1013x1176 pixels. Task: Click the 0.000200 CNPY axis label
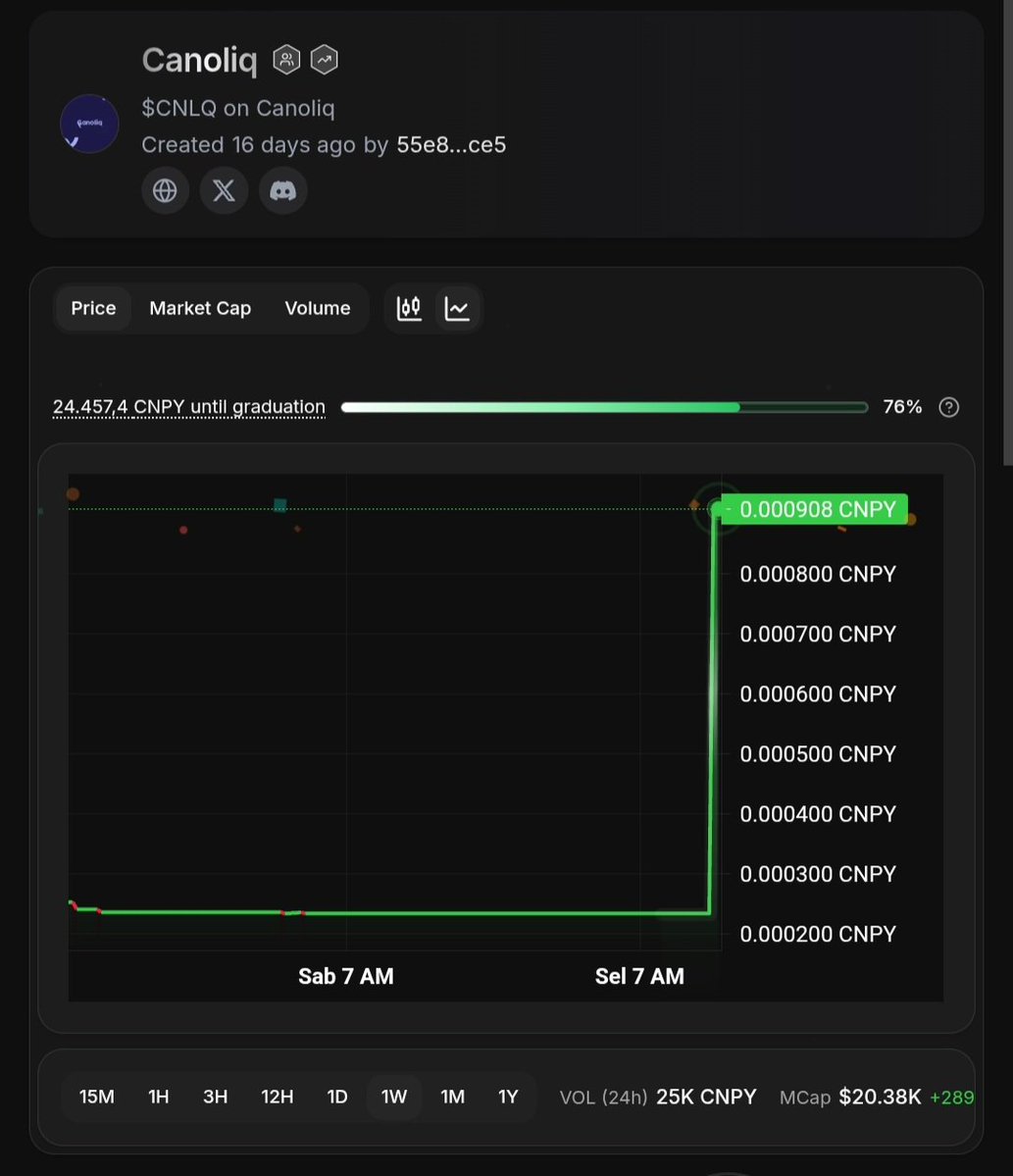(817, 934)
